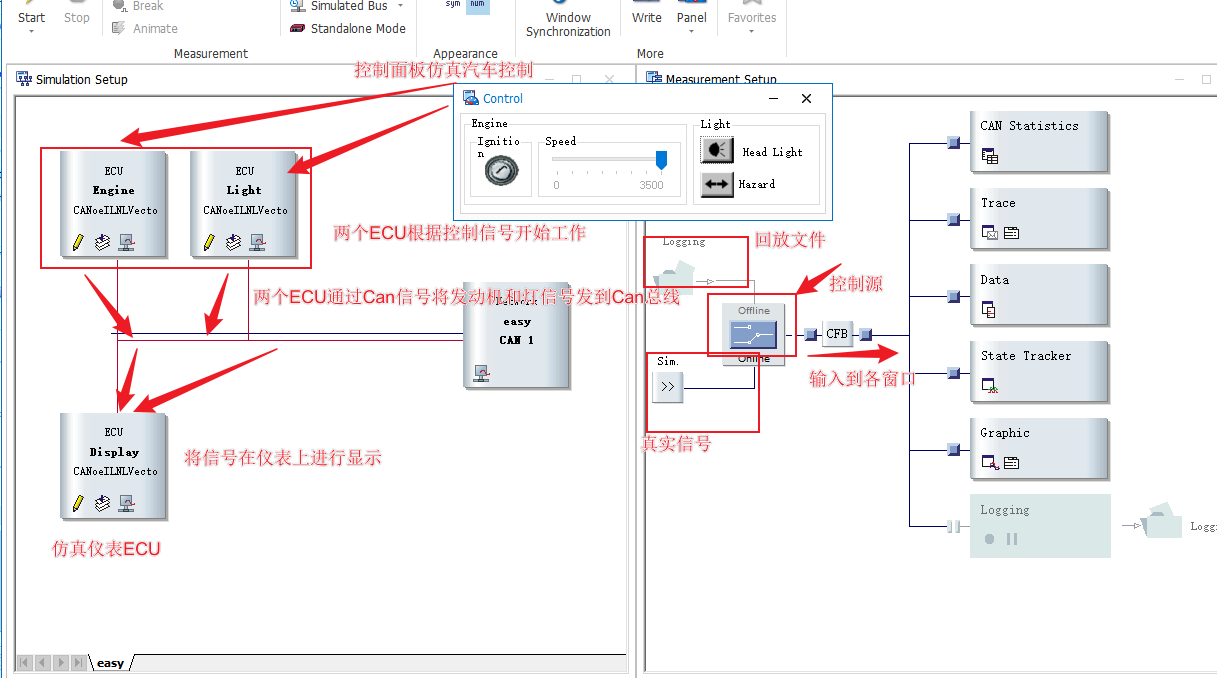Open the CAN Statistics window icon

click(990, 156)
